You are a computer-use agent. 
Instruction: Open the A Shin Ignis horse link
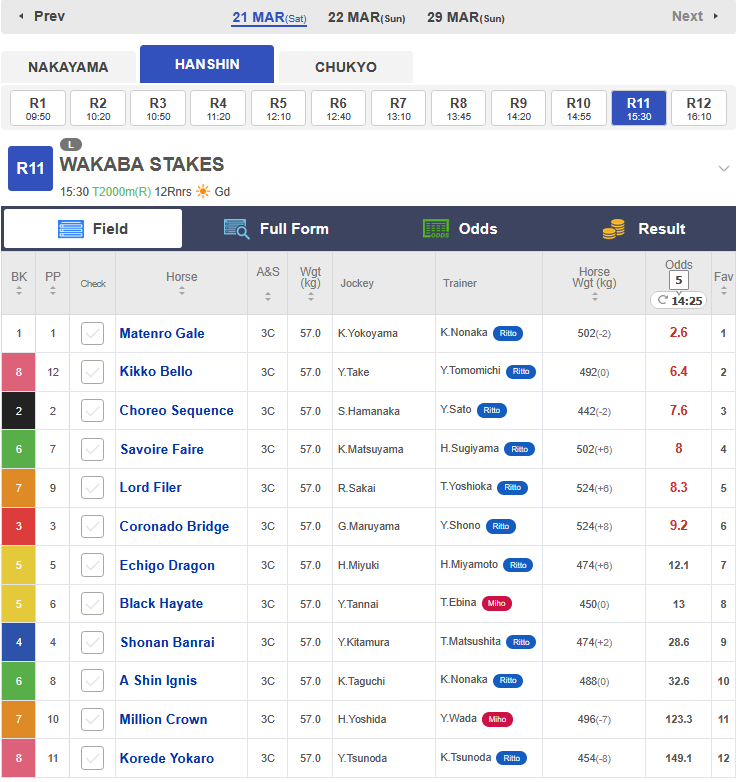[x=158, y=681]
